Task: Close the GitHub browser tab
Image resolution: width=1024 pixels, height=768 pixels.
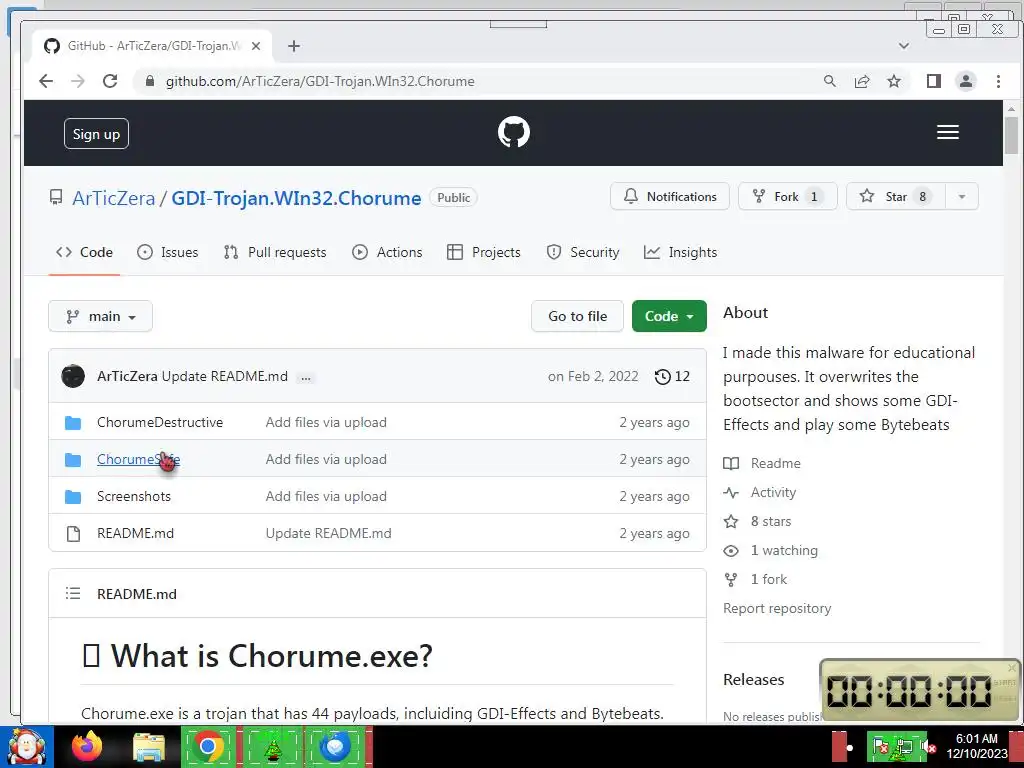Action: click(256, 46)
